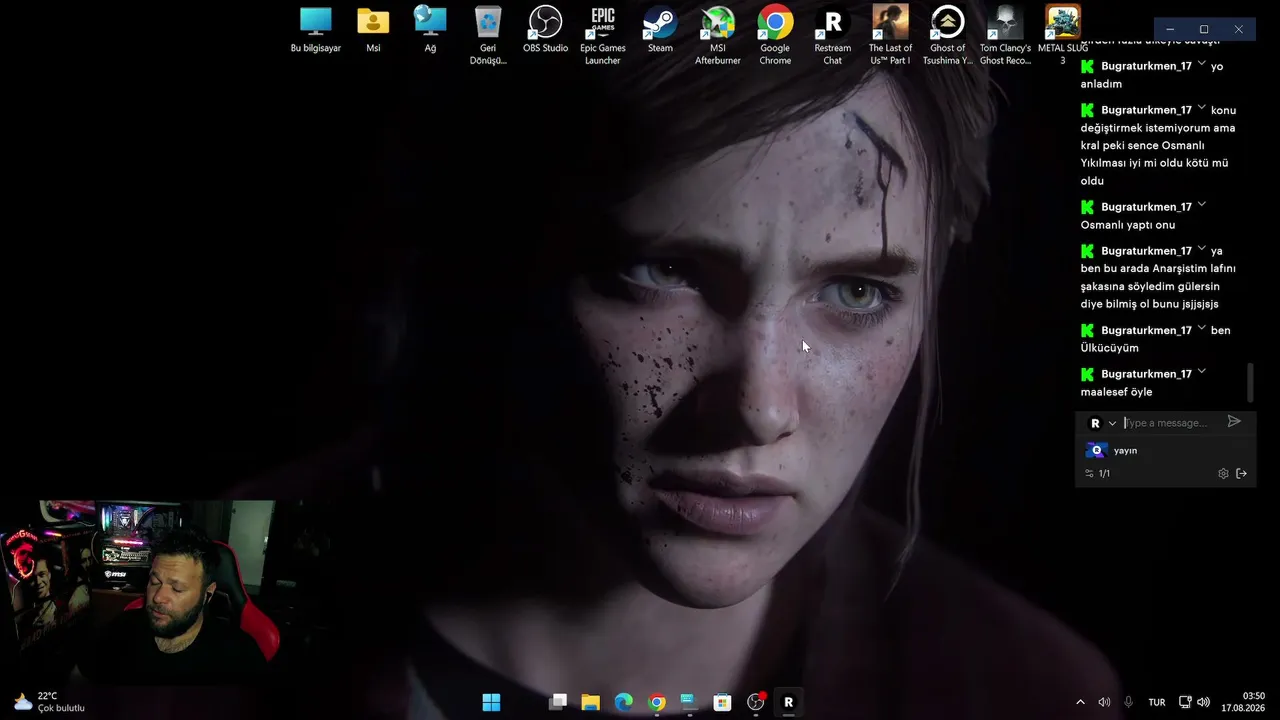Open options chevron for 'yo anladım' message
The image size is (1280, 720).
pyautogui.click(x=1201, y=64)
